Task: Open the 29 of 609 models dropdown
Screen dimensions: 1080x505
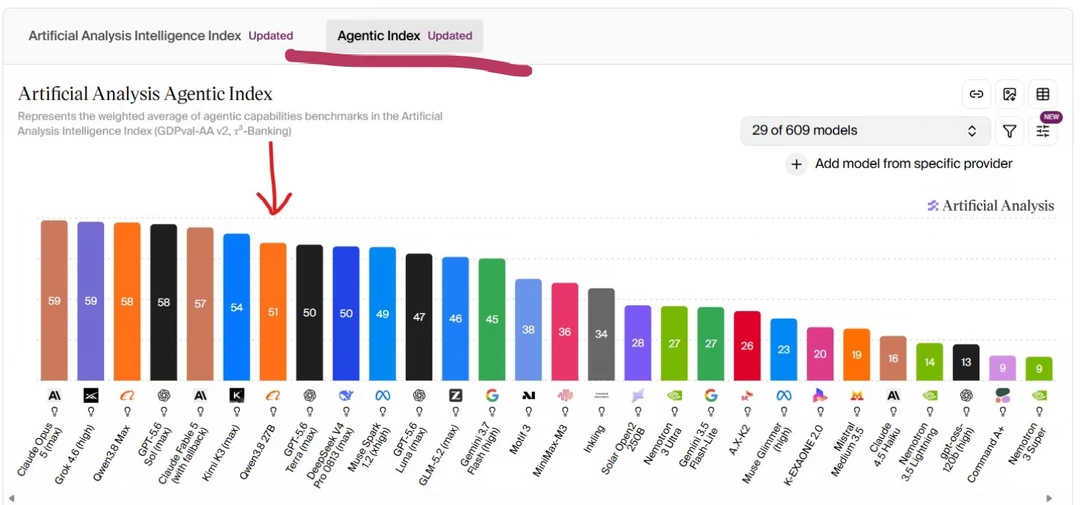Action: click(x=865, y=131)
